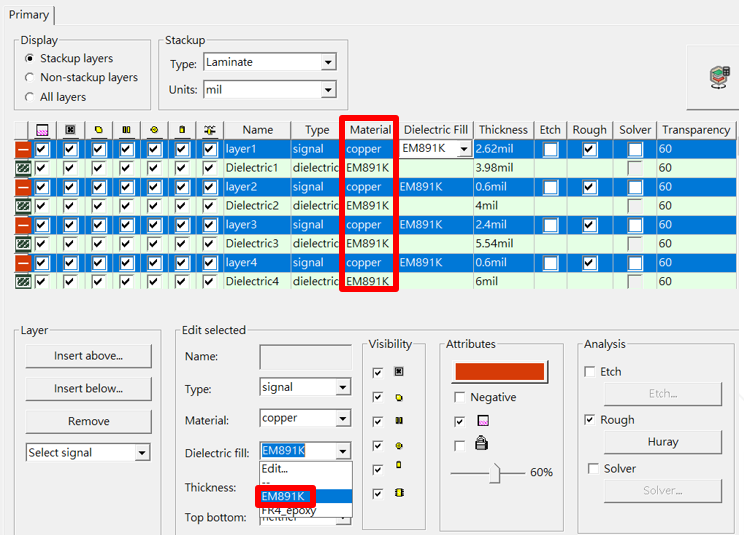This screenshot has height=535, width=744.
Task: Click the component-pins column header icon
Action: click(x=210, y=129)
